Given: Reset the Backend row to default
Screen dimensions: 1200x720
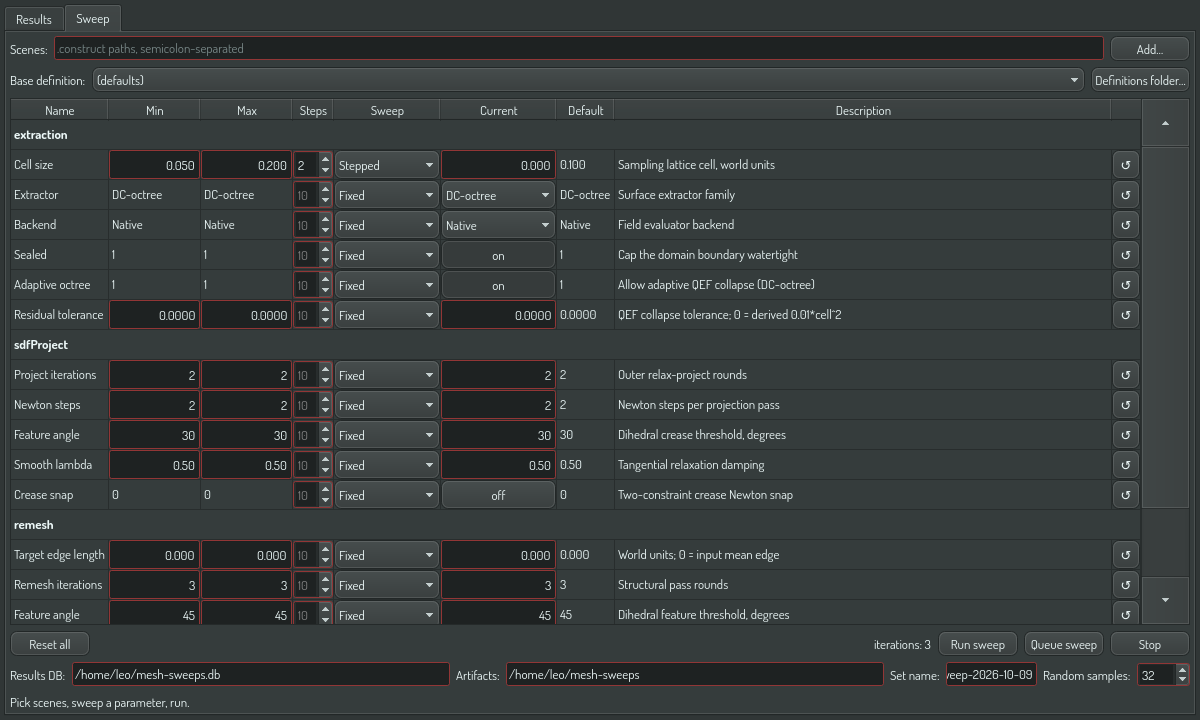Looking at the screenshot, I should [1126, 225].
